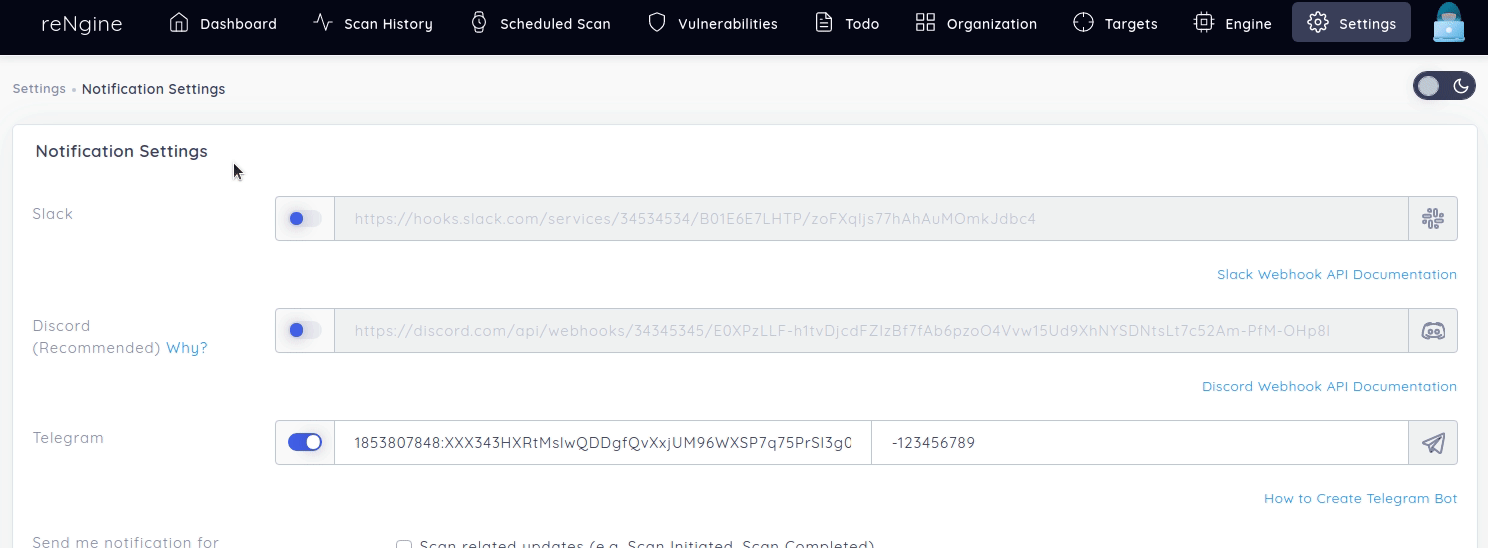Screen dimensions: 1488x548
Task: Open Discord Webhook API Documentation
Action: click(1329, 386)
